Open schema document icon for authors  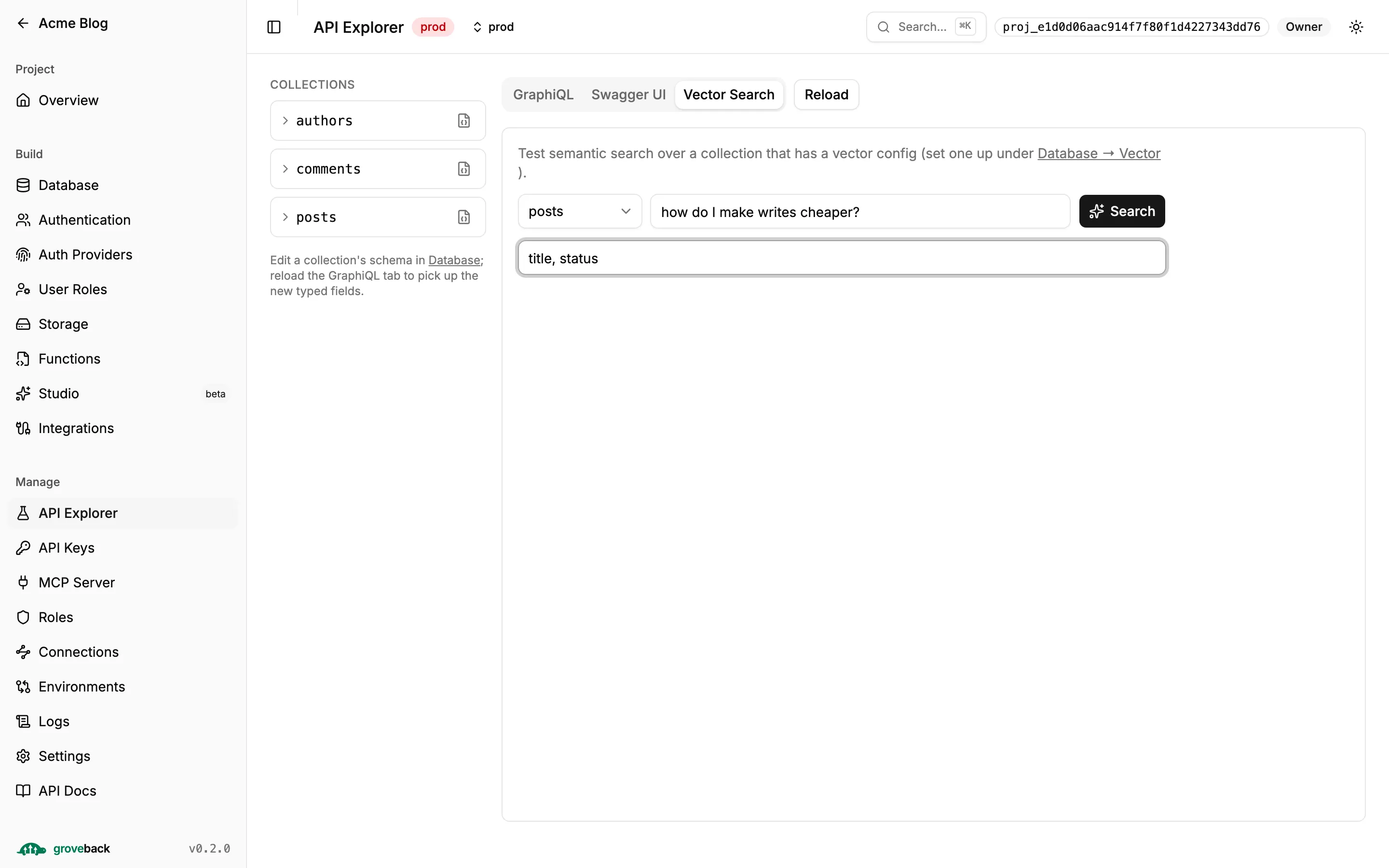pyautogui.click(x=464, y=121)
